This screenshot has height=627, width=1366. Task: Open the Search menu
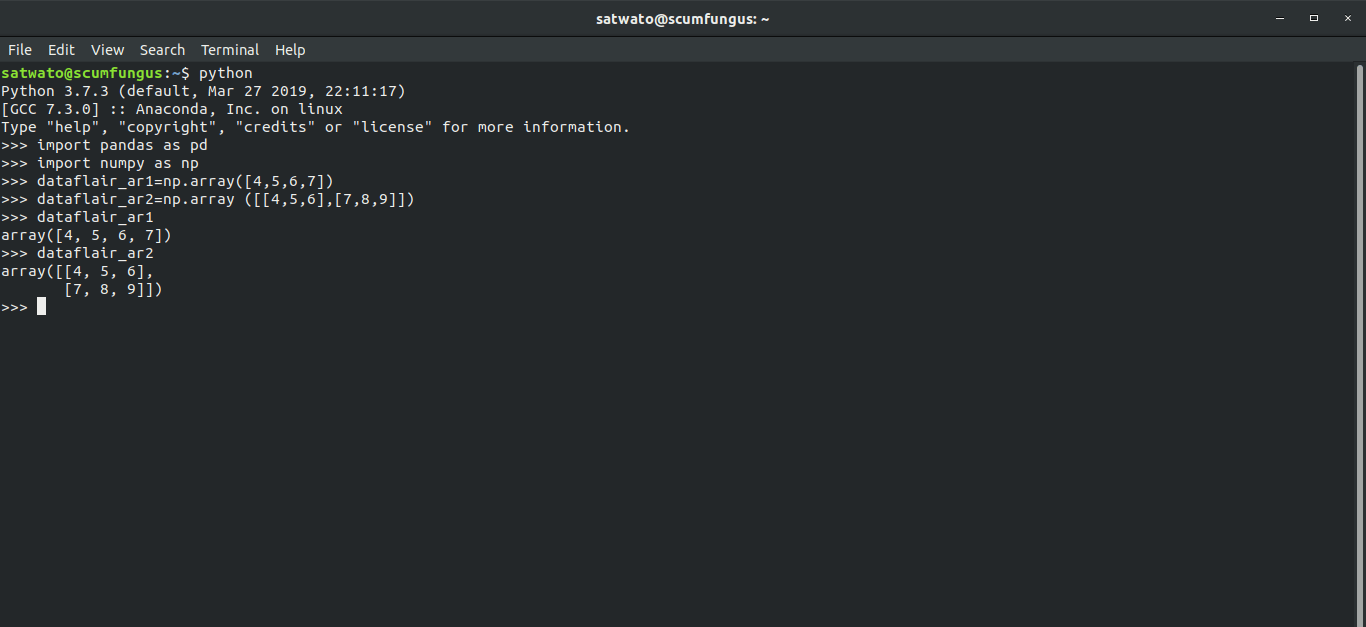coord(162,49)
